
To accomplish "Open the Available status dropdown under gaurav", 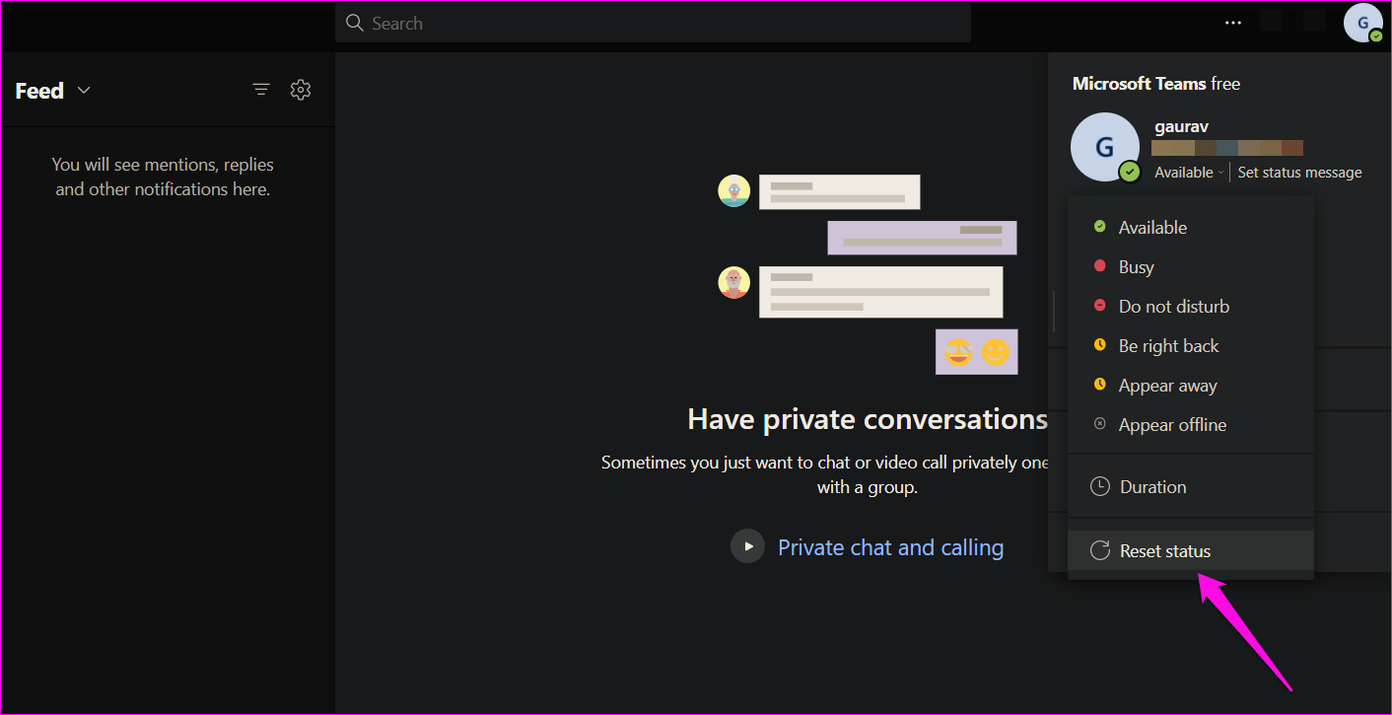I will [1189, 172].
